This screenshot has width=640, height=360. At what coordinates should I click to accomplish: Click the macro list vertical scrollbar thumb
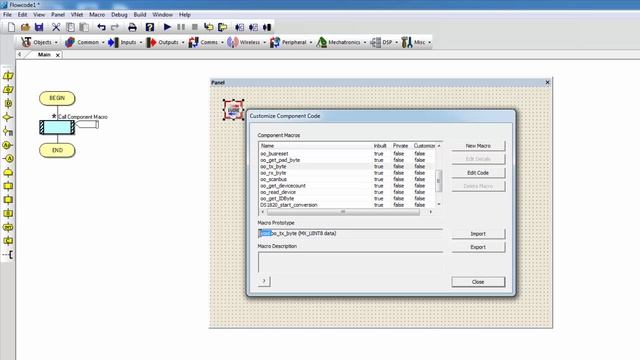[x=439, y=180]
